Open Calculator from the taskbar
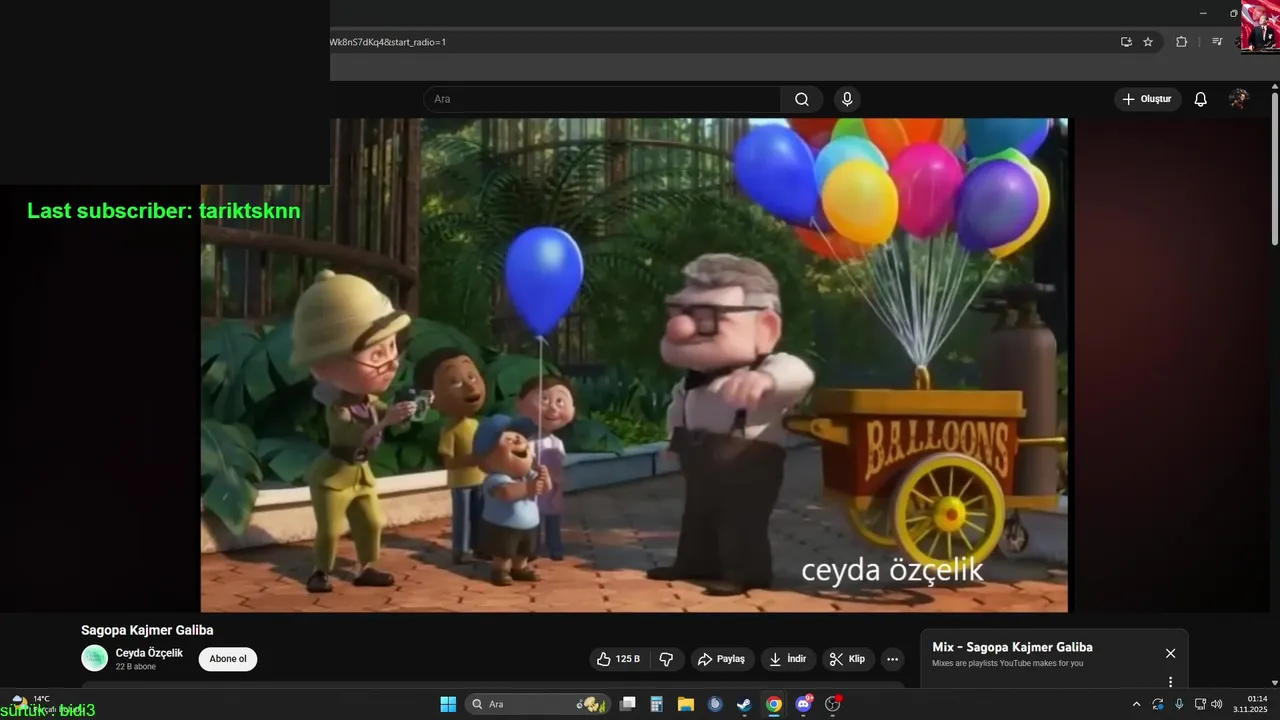The image size is (1280, 720). pos(657,704)
